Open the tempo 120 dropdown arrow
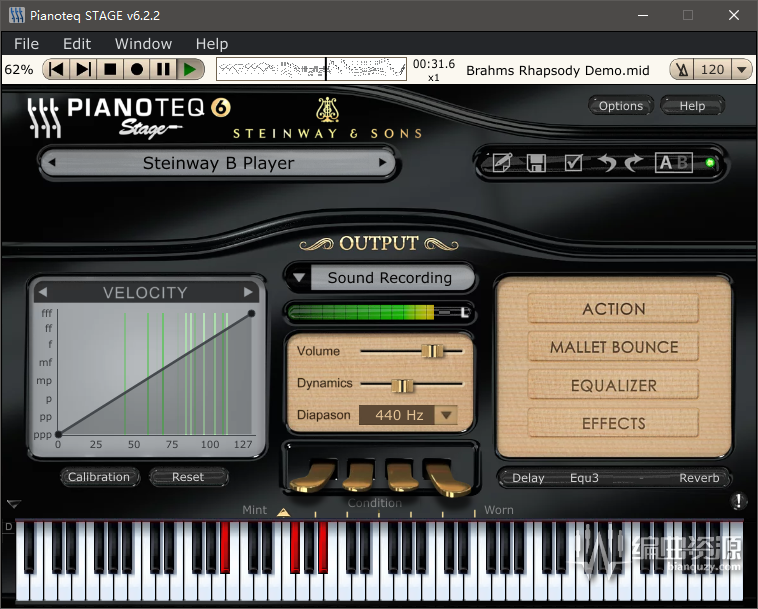The image size is (758, 609). (742, 70)
